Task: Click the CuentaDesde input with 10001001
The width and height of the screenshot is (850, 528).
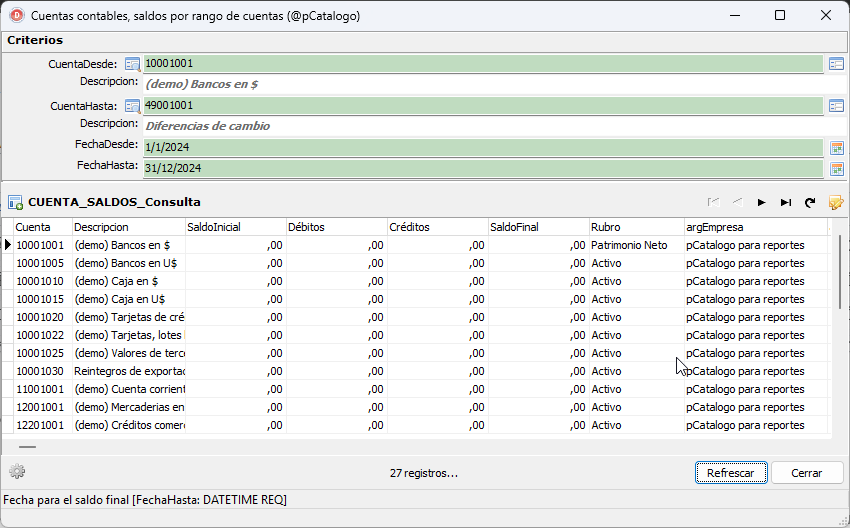Action: [x=483, y=63]
